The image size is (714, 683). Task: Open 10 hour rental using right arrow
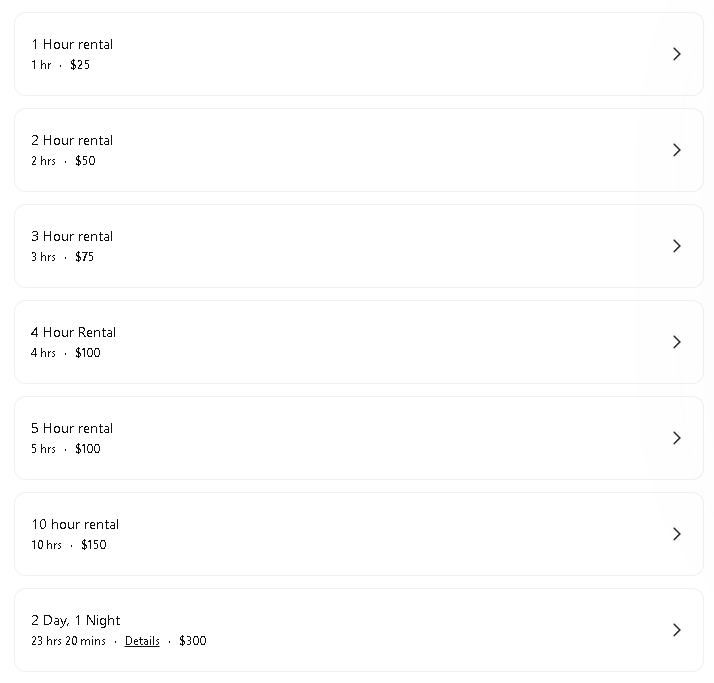coord(677,534)
